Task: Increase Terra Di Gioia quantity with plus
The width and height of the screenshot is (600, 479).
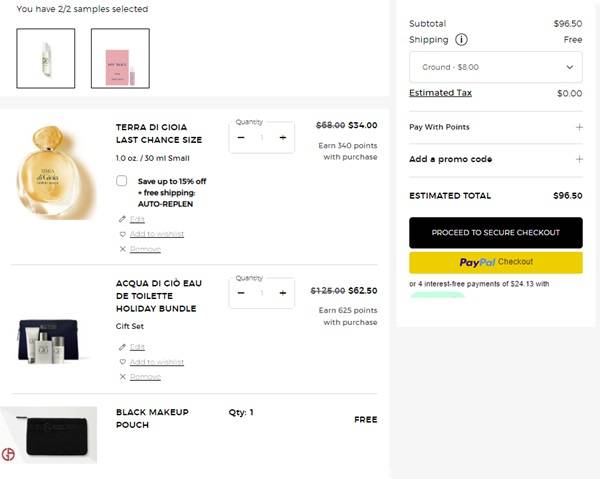Action: pos(283,137)
